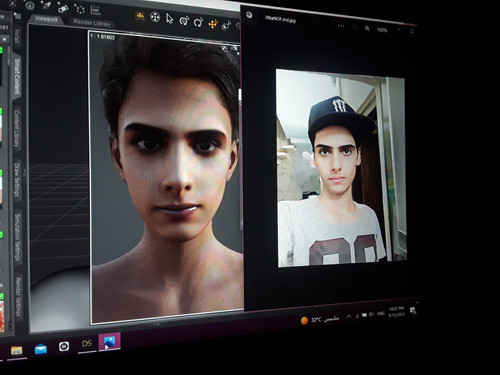The width and height of the screenshot is (500, 375).
Task: Select the Scale tool icon
Action: pyautogui.click(x=226, y=25)
